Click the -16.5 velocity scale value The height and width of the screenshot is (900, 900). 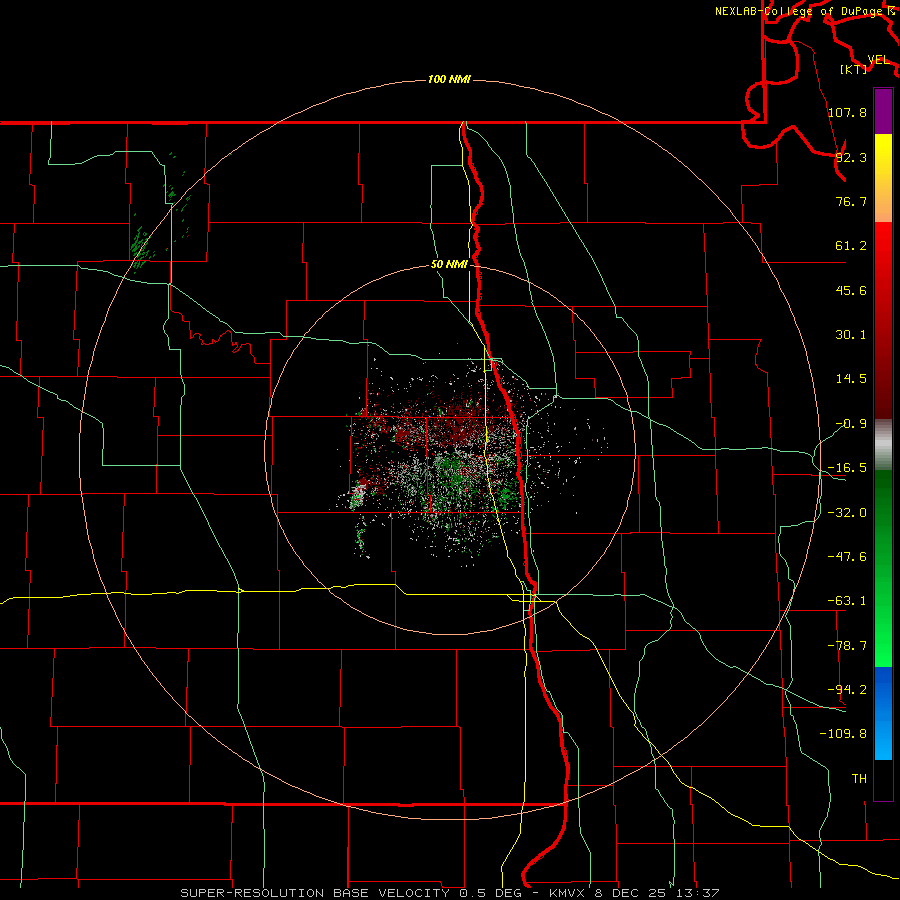click(847, 468)
